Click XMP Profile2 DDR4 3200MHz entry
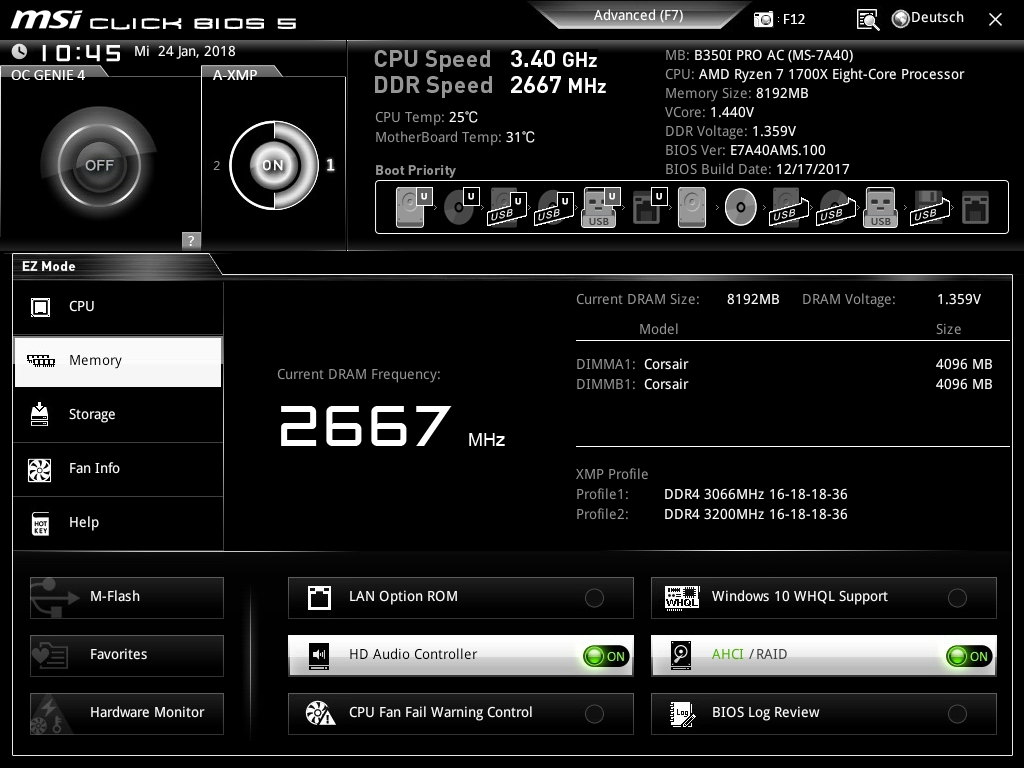This screenshot has width=1024, height=768. [756, 515]
